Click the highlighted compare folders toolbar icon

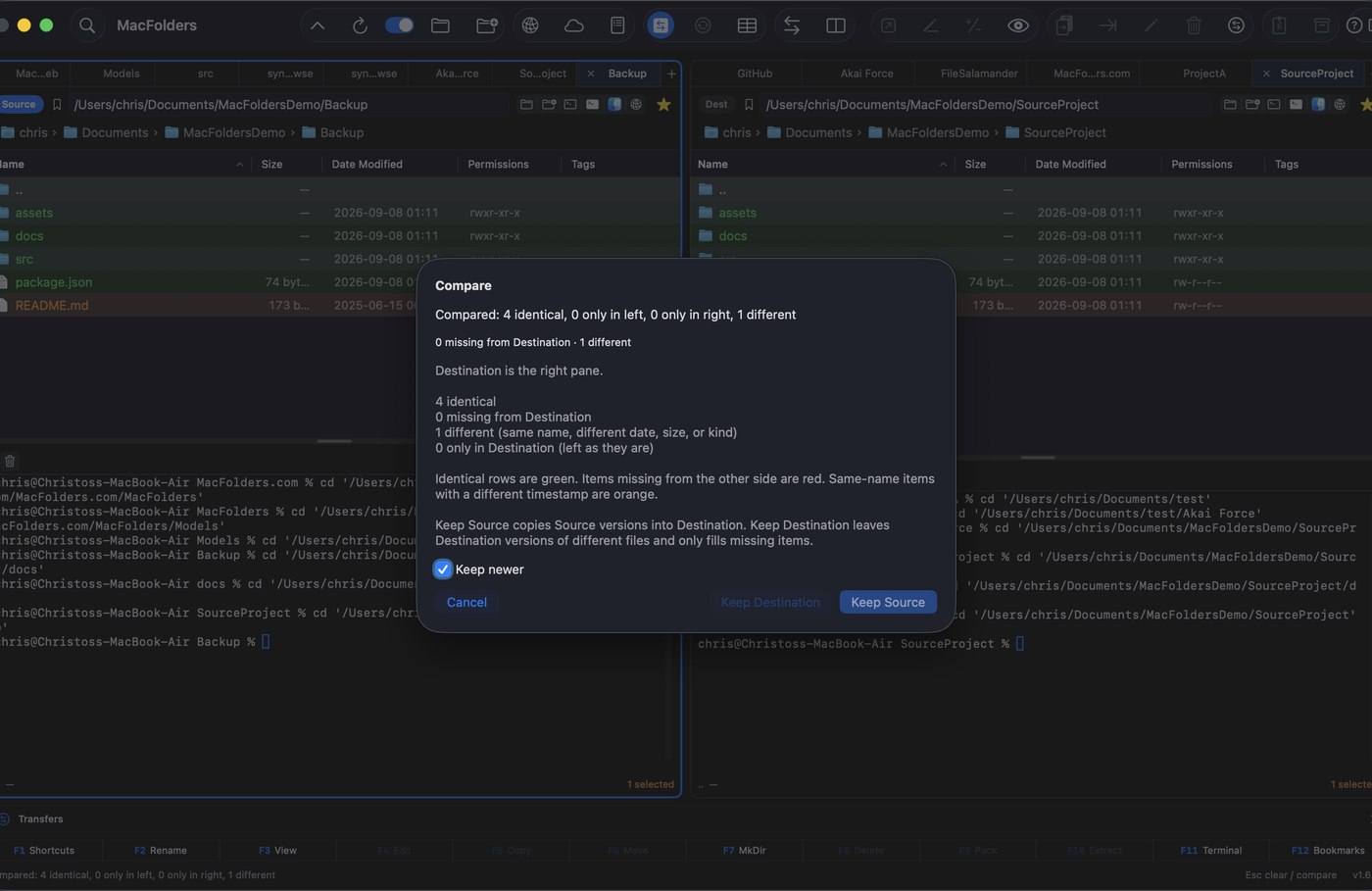(x=661, y=25)
